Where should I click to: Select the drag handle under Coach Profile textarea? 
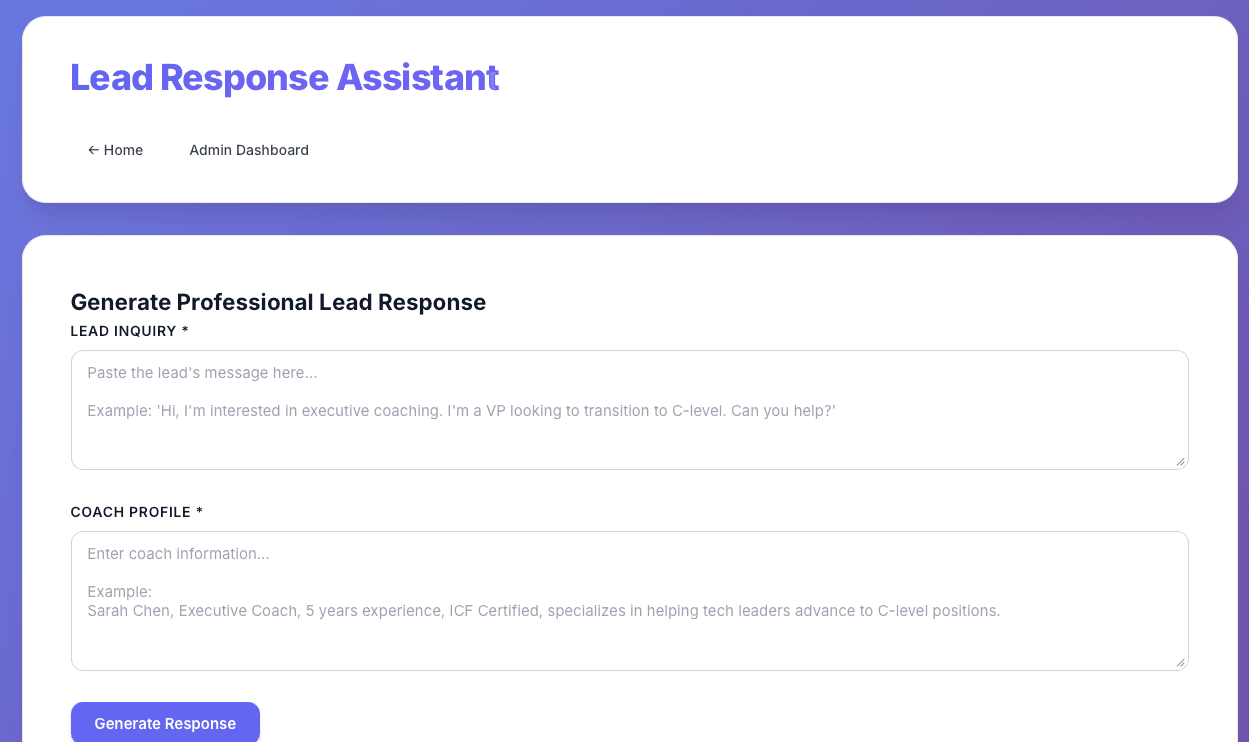coord(1181,662)
